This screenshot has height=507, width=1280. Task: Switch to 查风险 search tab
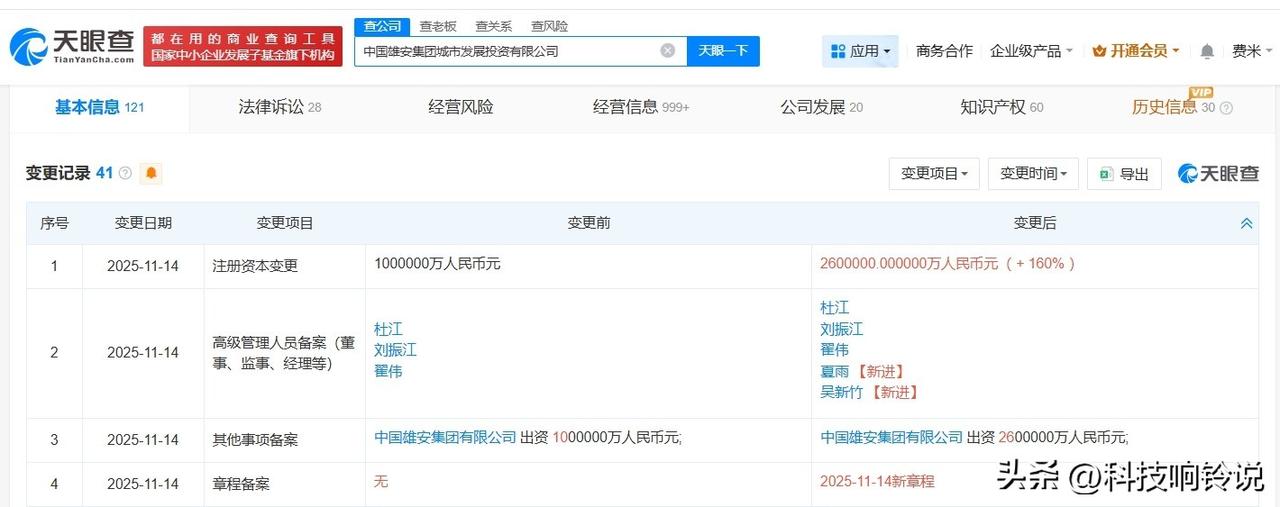tap(549, 26)
